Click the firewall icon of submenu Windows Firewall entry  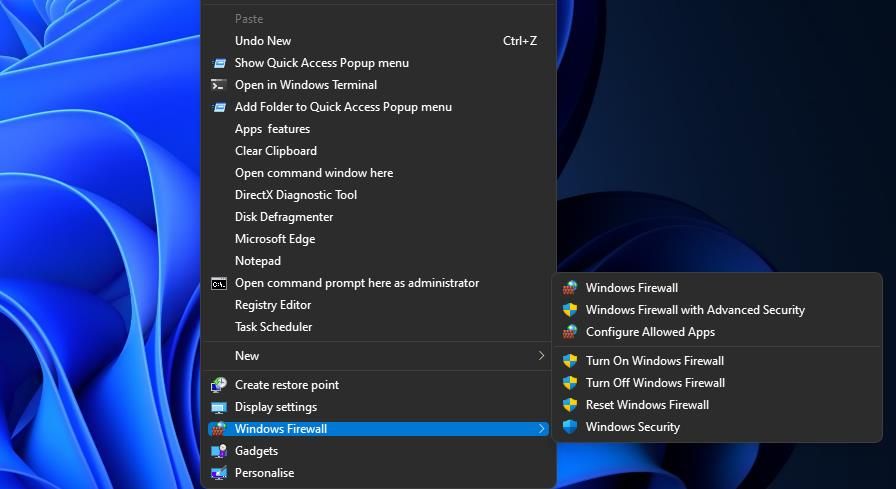coord(570,288)
